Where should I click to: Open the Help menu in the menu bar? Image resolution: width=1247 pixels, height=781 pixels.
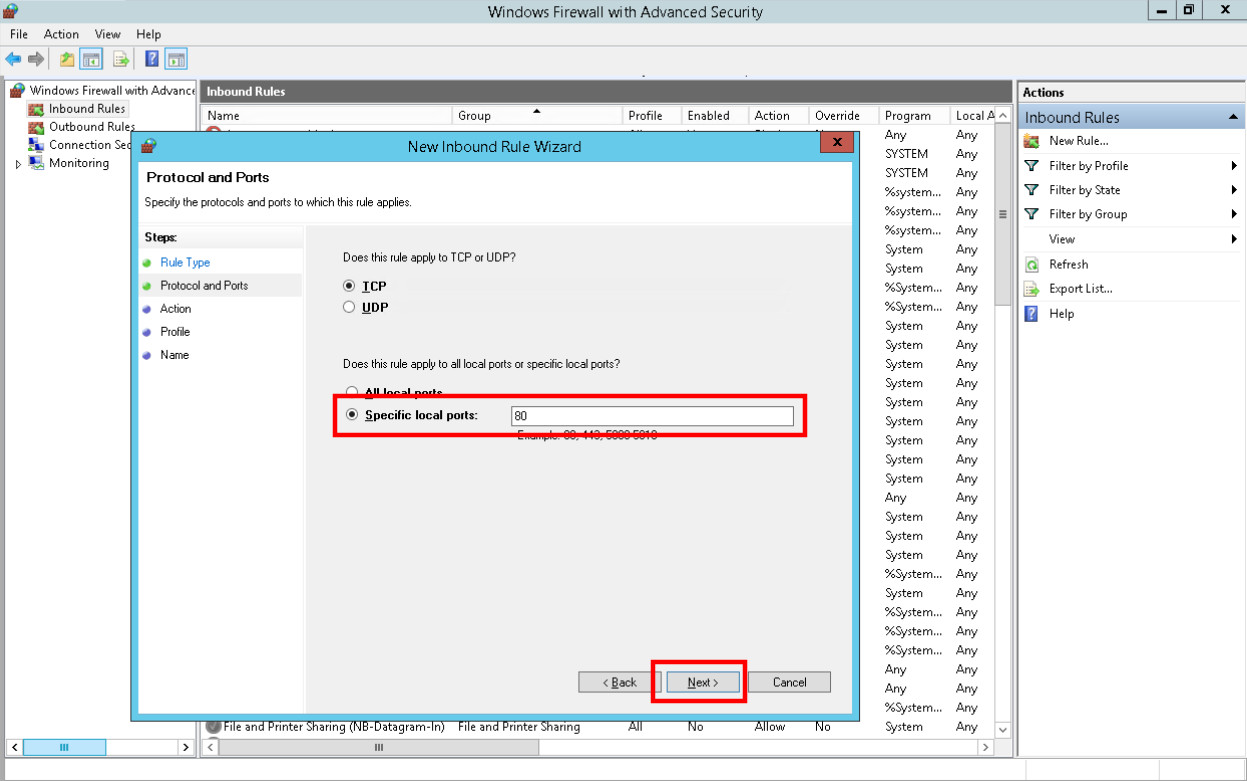click(148, 34)
